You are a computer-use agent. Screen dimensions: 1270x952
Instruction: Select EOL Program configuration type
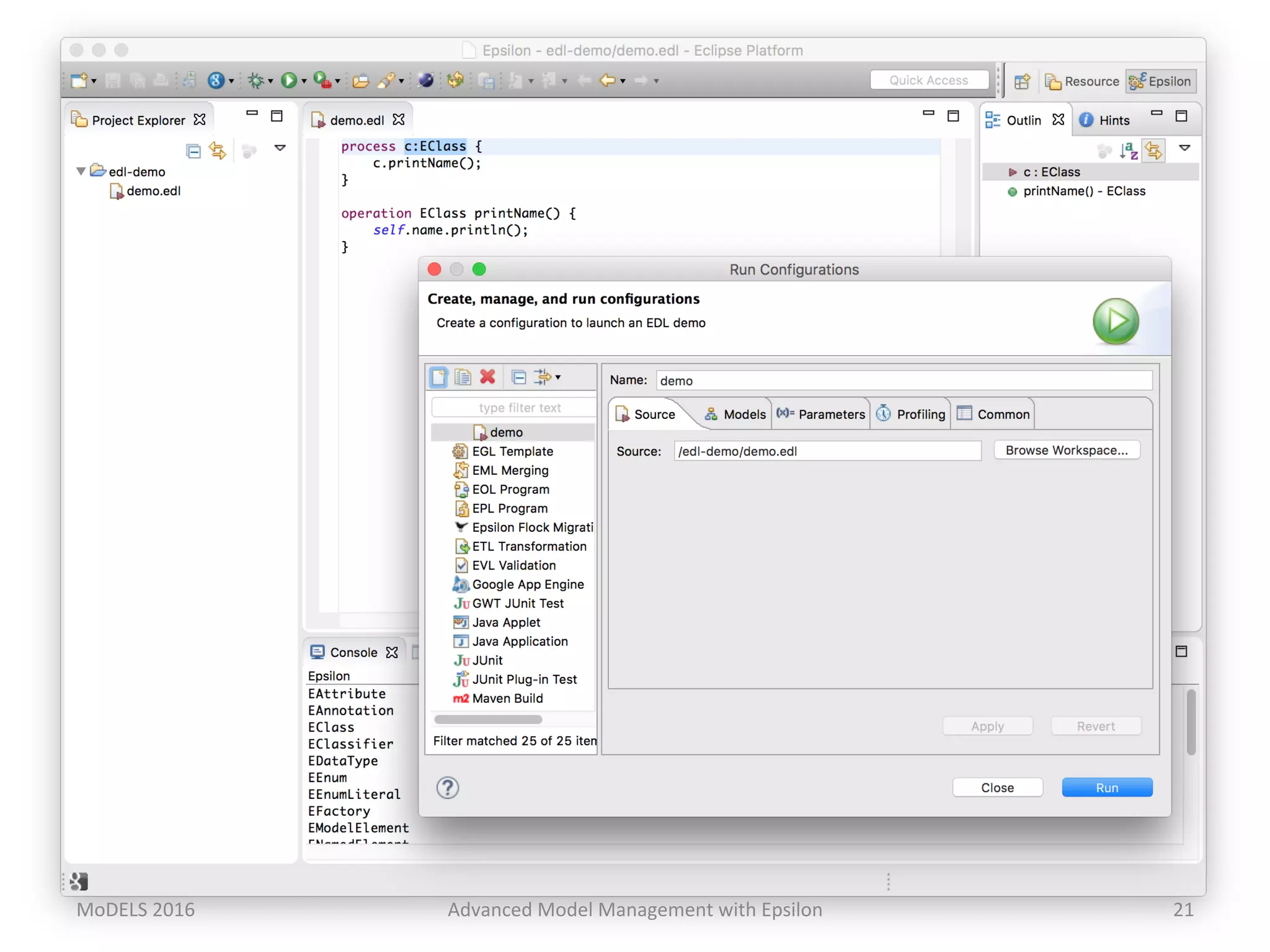(x=501, y=489)
